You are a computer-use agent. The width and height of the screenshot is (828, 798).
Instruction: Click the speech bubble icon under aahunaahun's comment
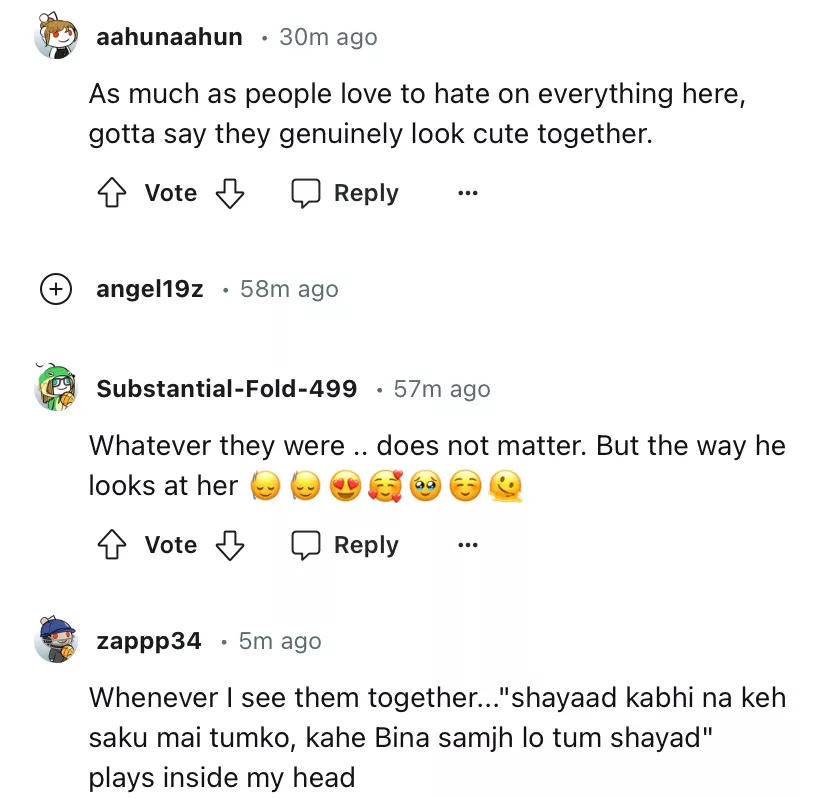point(305,193)
